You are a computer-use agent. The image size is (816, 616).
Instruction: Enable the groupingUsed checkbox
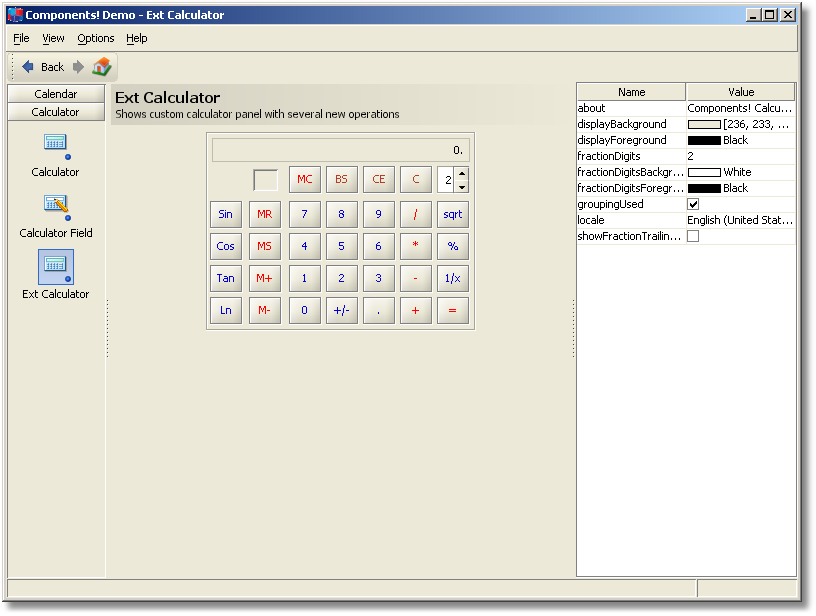point(693,204)
